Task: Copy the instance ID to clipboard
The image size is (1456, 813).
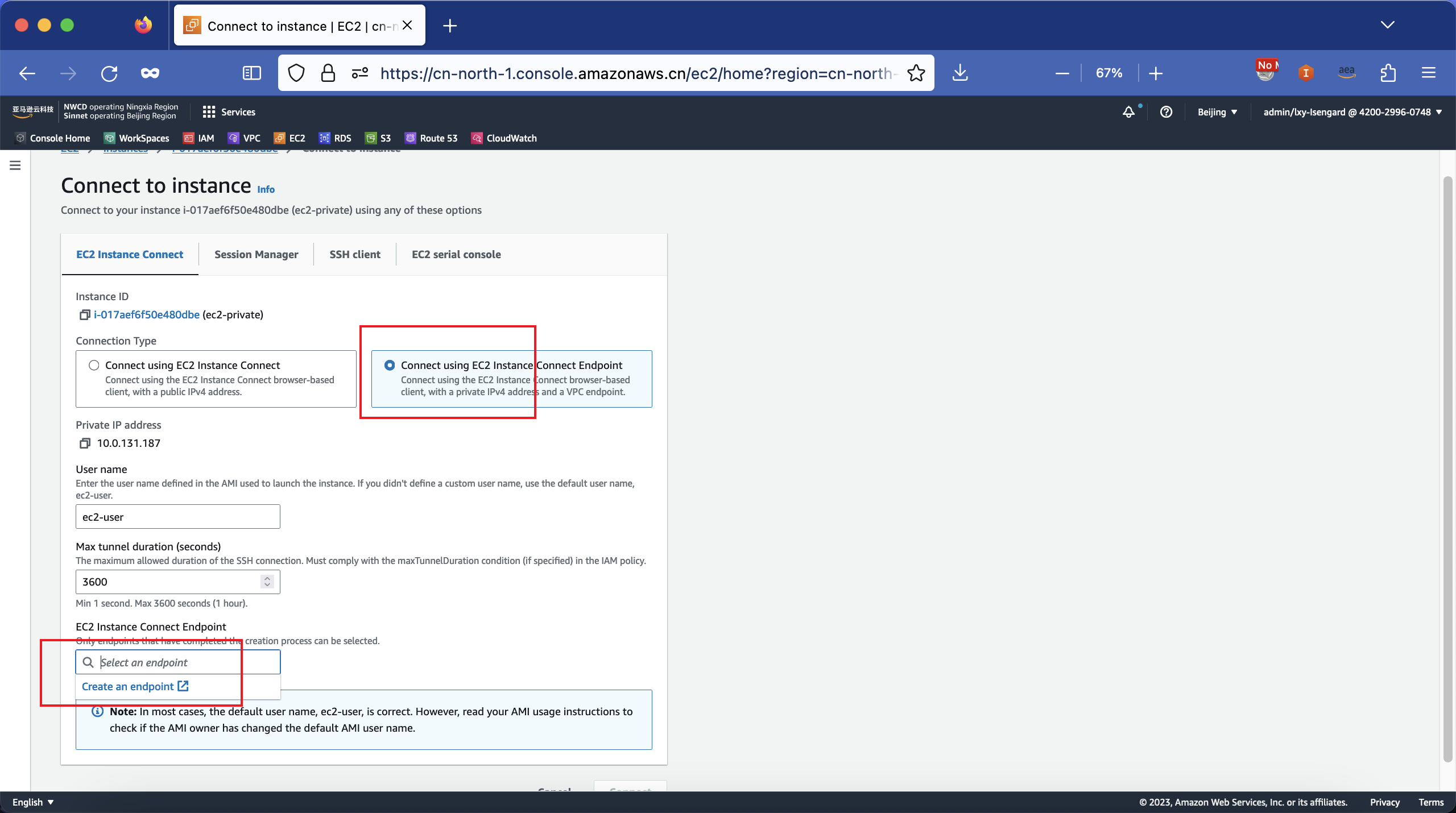Action: pos(85,315)
